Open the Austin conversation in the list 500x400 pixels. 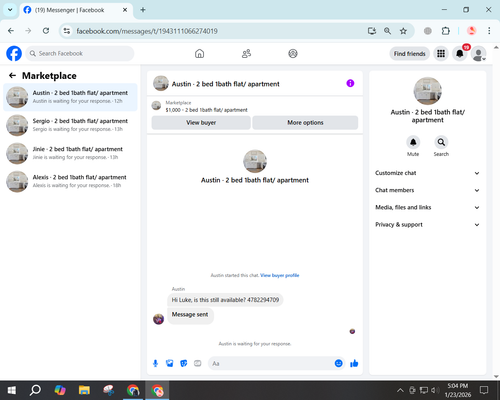point(70,97)
